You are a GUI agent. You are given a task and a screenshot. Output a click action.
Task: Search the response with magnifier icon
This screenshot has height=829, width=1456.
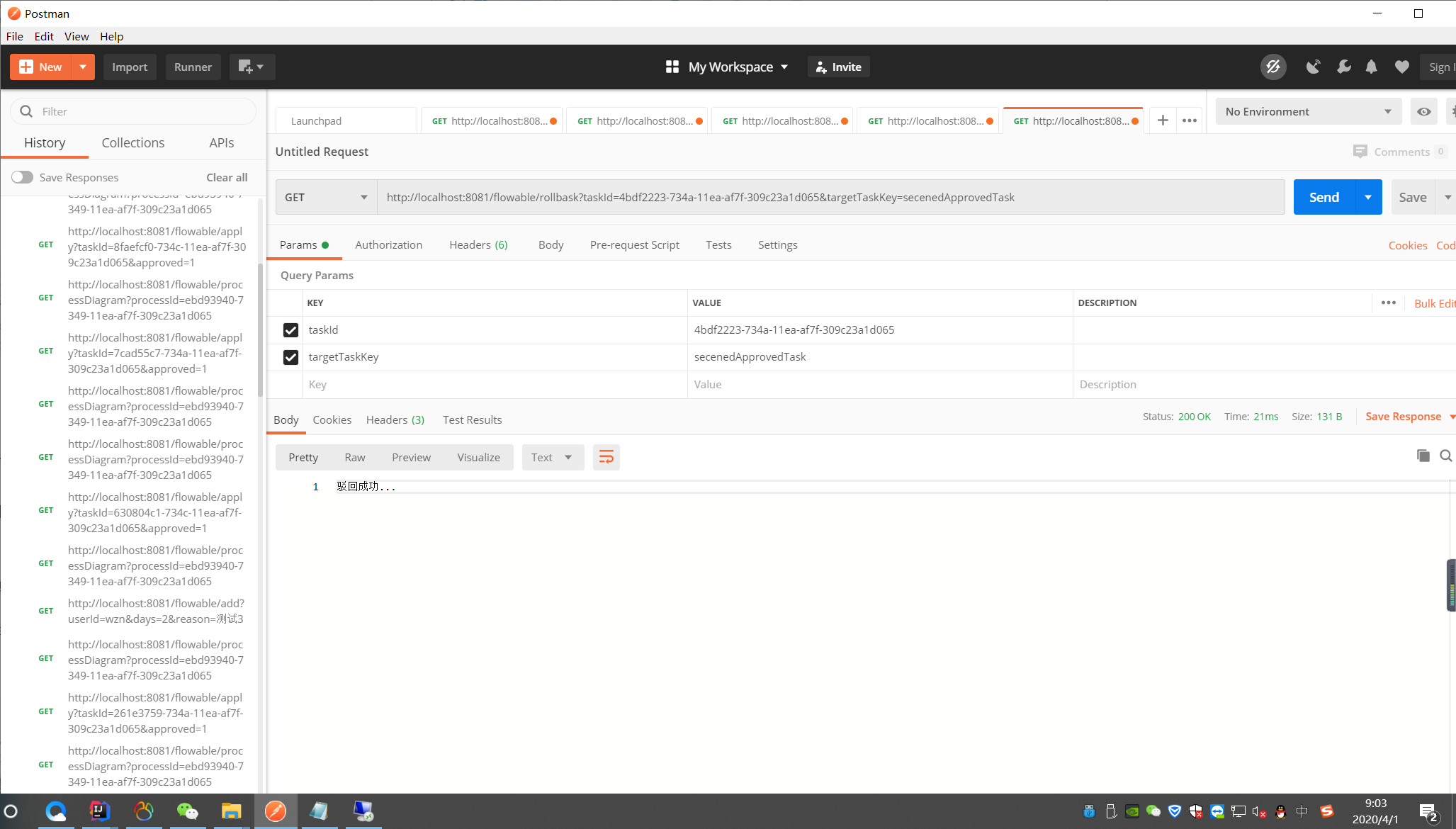point(1446,456)
